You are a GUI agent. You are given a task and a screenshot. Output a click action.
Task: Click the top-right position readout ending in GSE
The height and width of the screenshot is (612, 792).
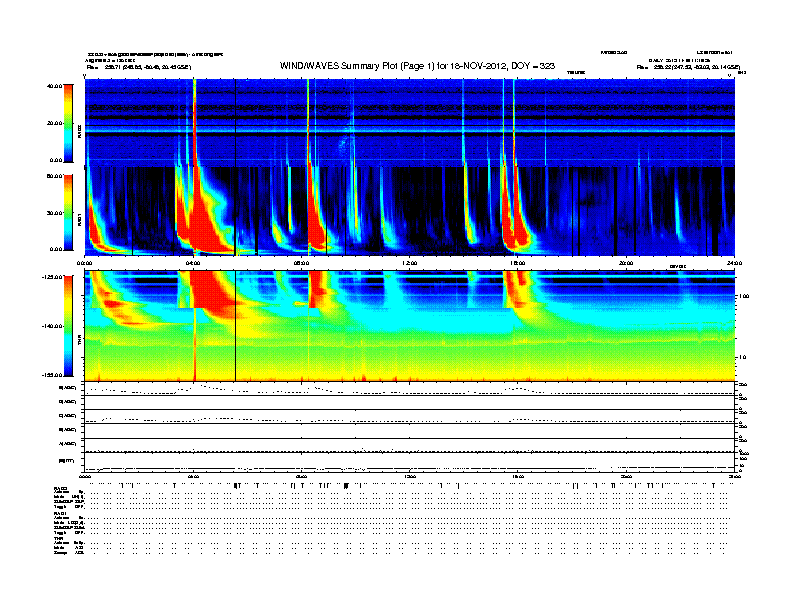(x=688, y=67)
